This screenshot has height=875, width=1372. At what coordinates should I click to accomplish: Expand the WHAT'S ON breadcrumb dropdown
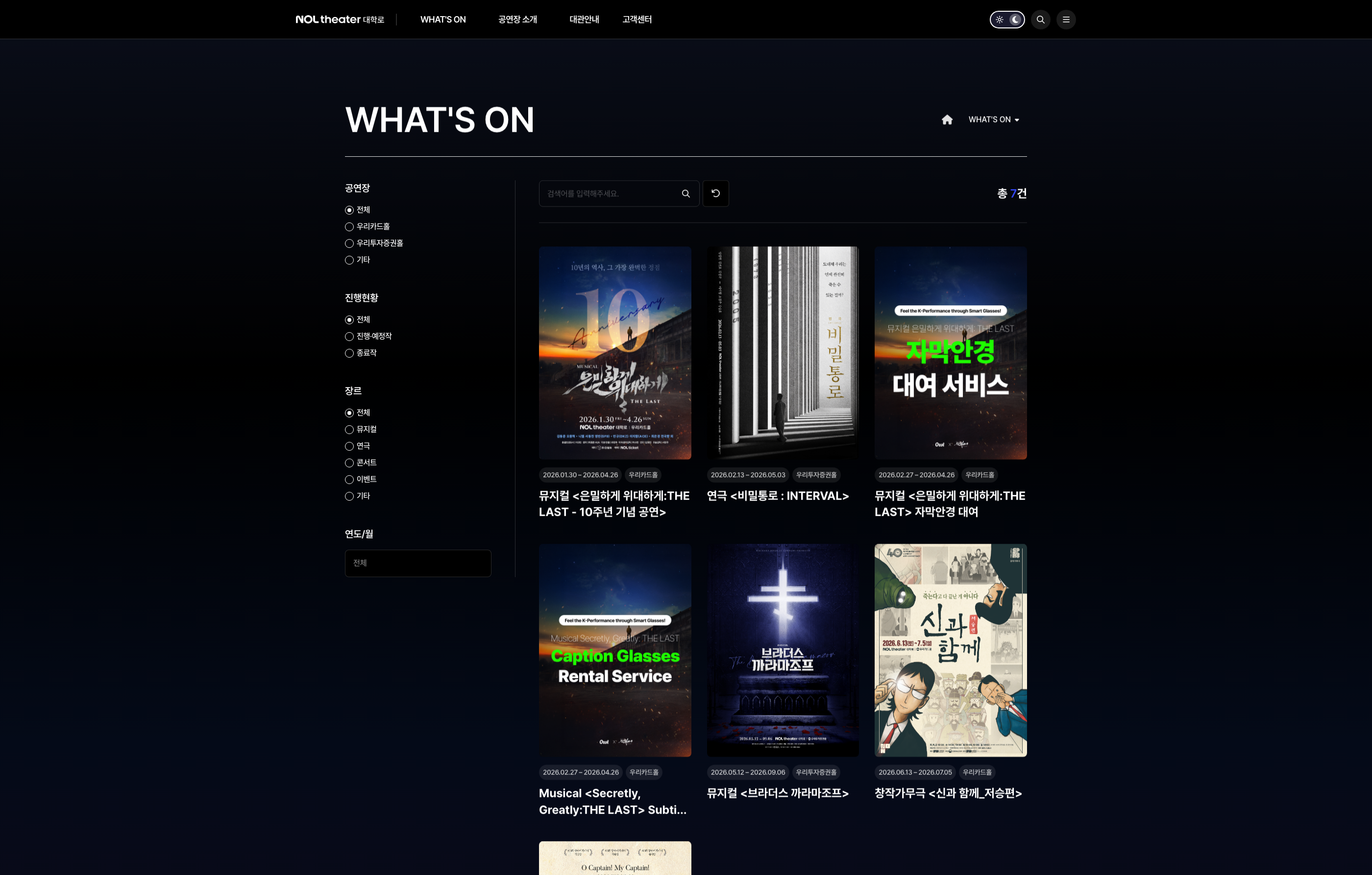993,120
